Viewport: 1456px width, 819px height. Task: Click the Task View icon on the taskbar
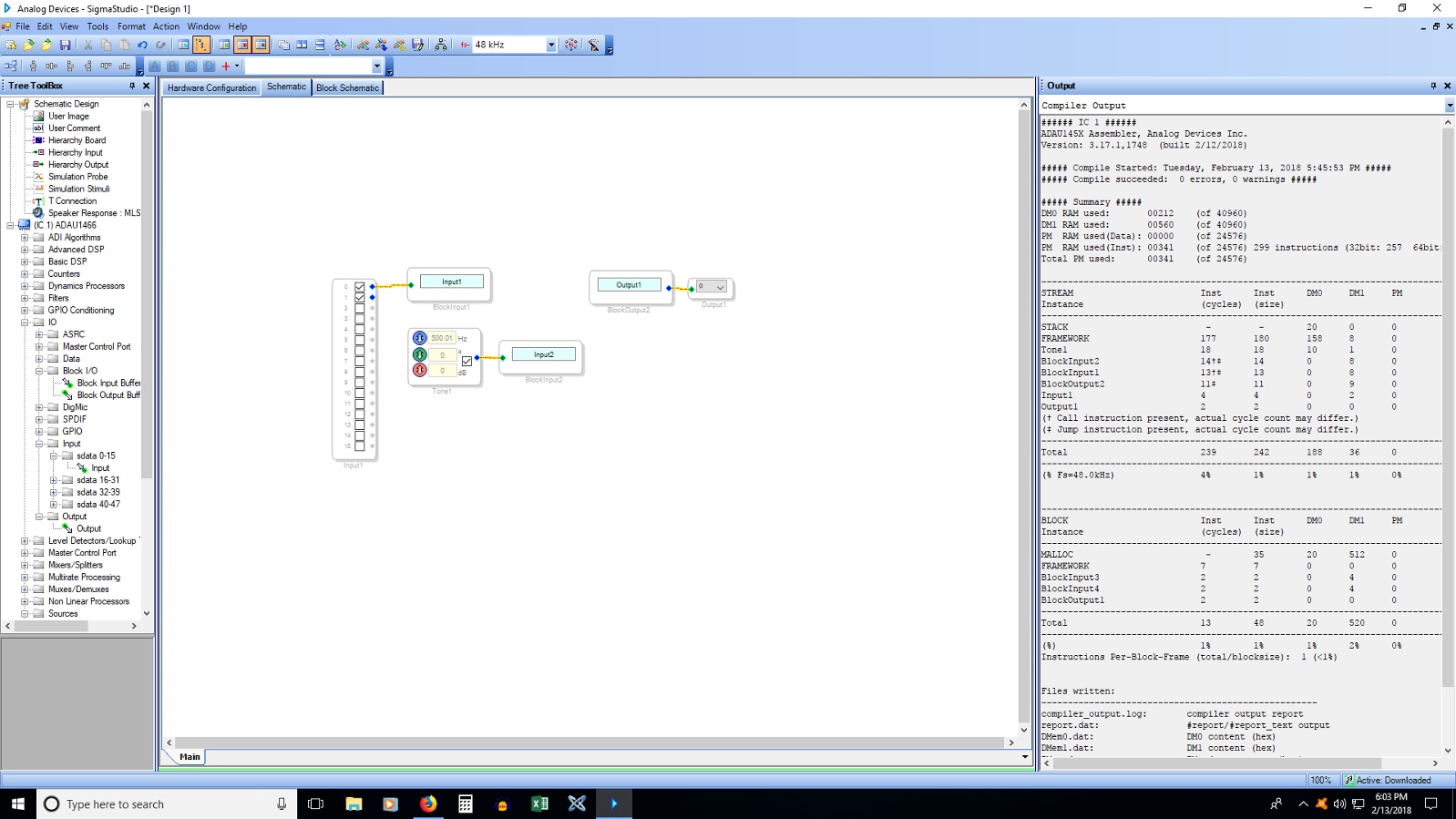click(x=316, y=804)
